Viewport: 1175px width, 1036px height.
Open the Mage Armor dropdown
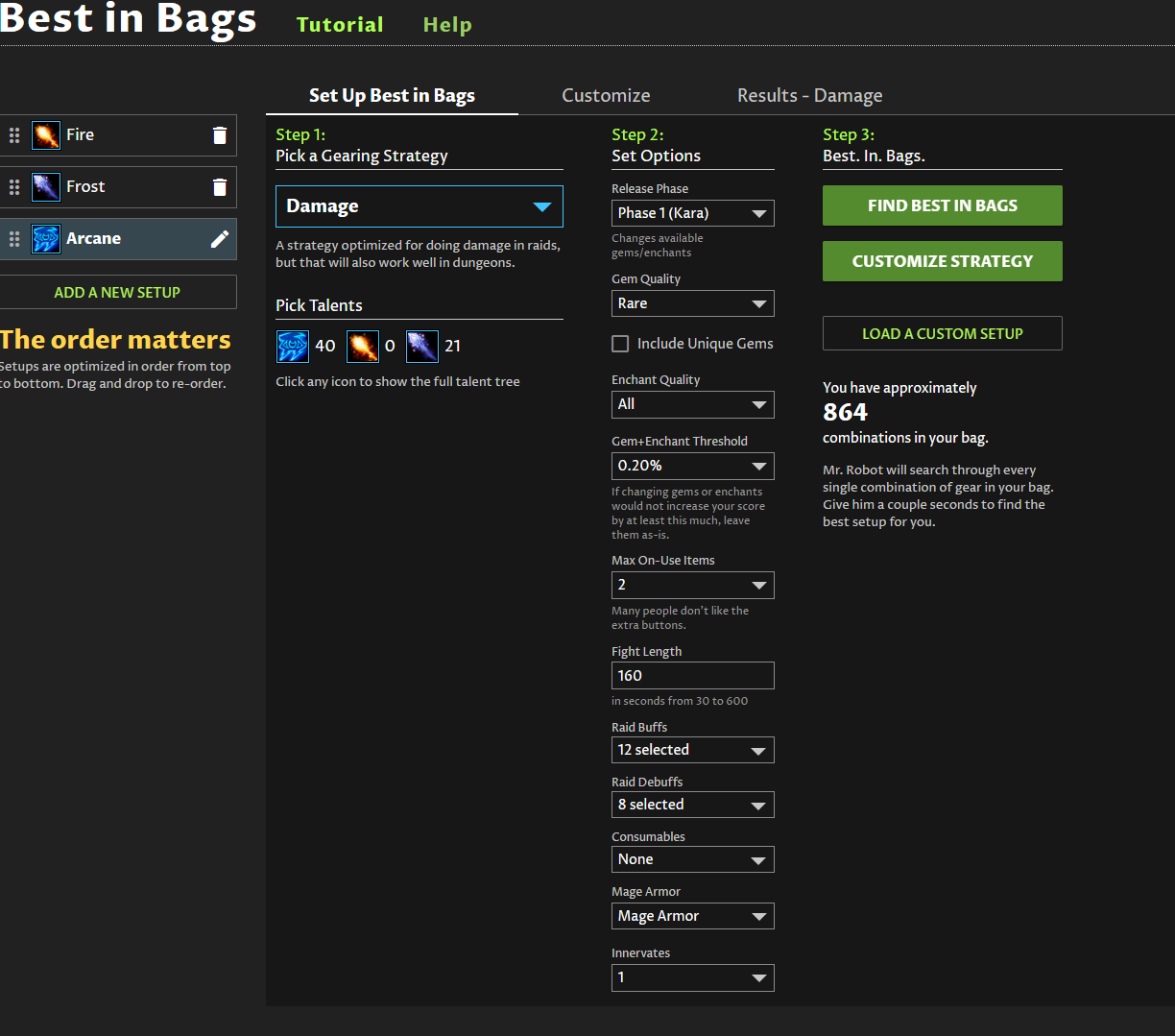[692, 916]
